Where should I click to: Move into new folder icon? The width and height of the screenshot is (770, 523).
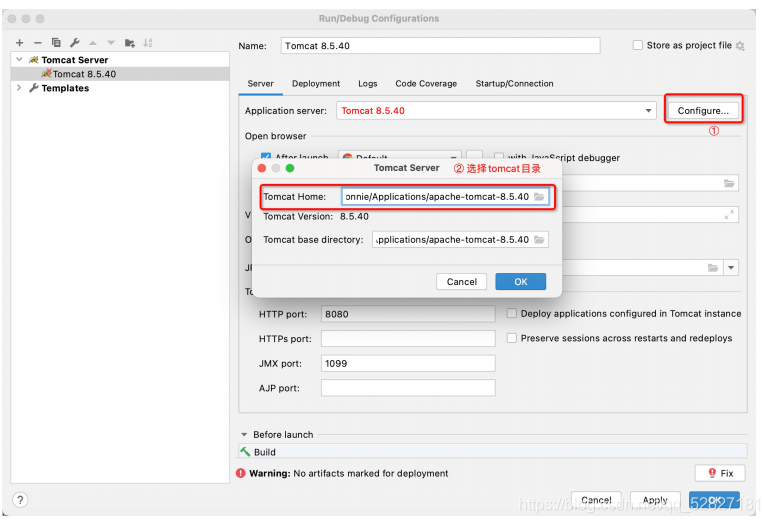coord(130,43)
